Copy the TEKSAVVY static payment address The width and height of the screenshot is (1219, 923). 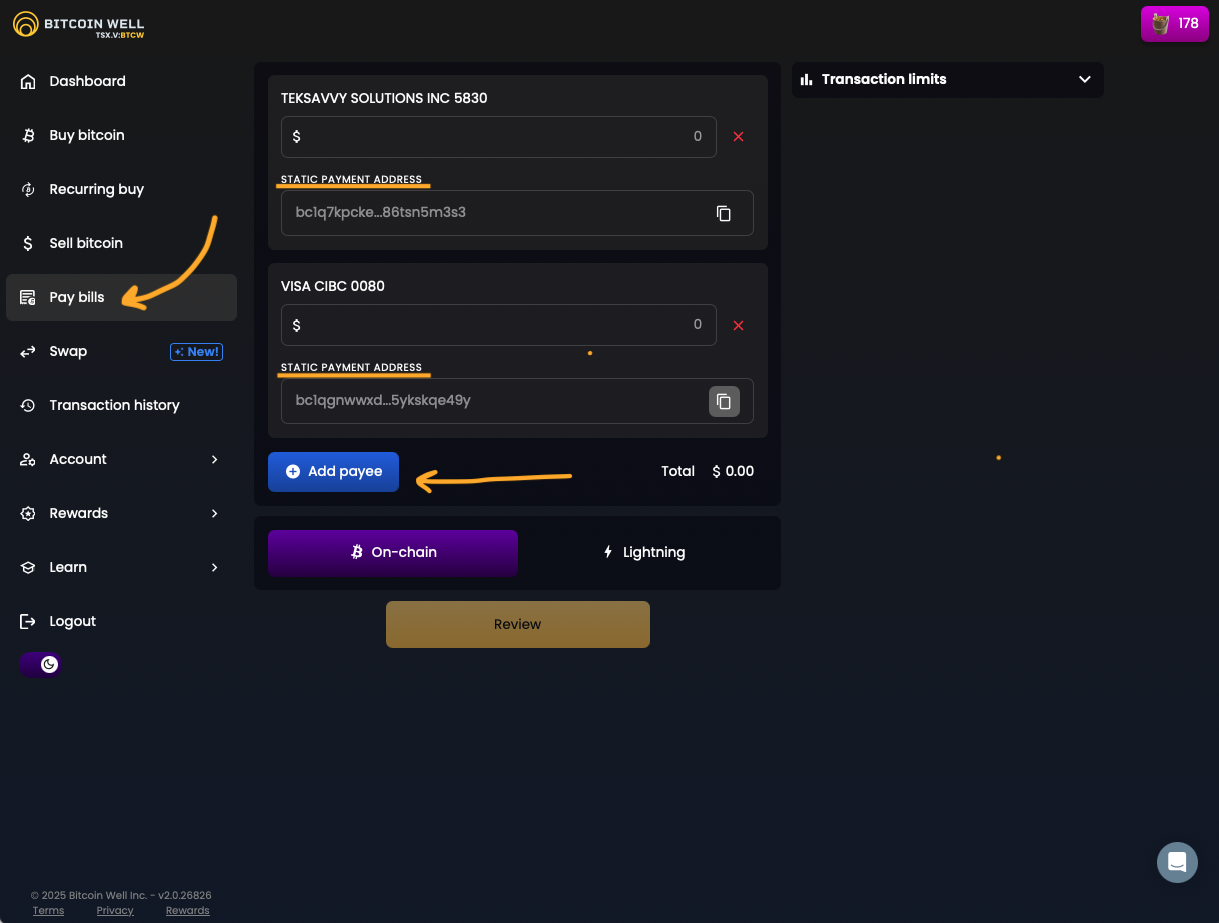pyautogui.click(x=724, y=213)
